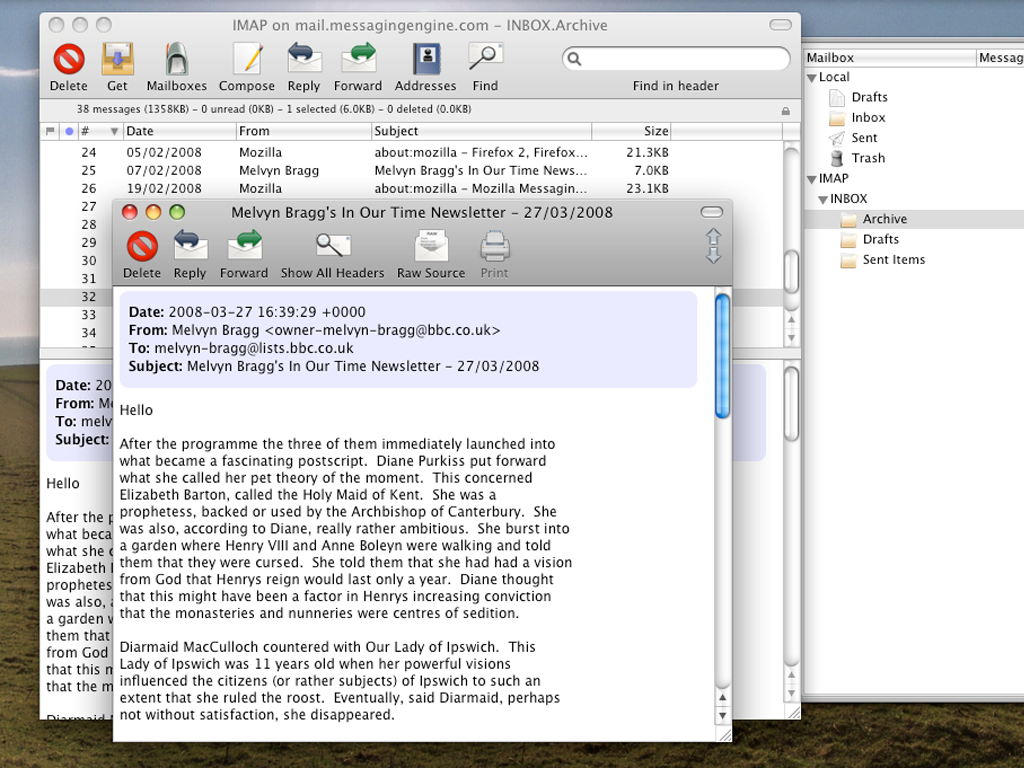Click the Find magnifier icon
The width and height of the screenshot is (1024, 768).
[x=485, y=57]
